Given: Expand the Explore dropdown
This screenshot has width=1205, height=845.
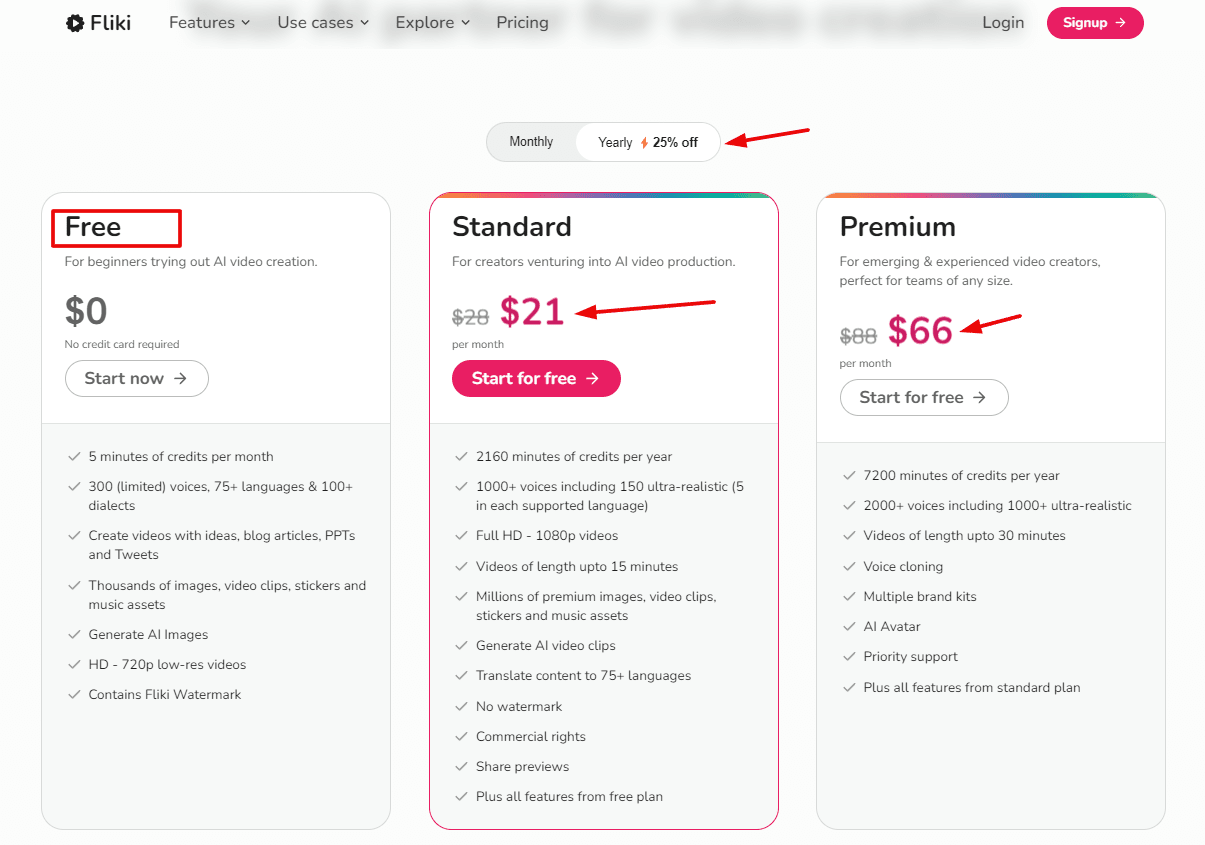Looking at the screenshot, I should 431,22.
